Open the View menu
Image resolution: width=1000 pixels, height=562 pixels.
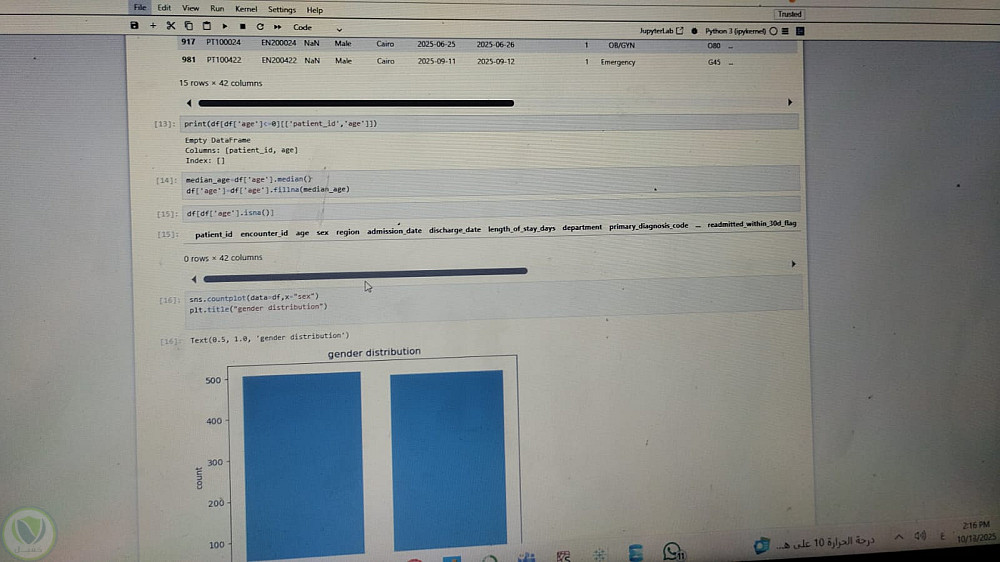point(190,8)
